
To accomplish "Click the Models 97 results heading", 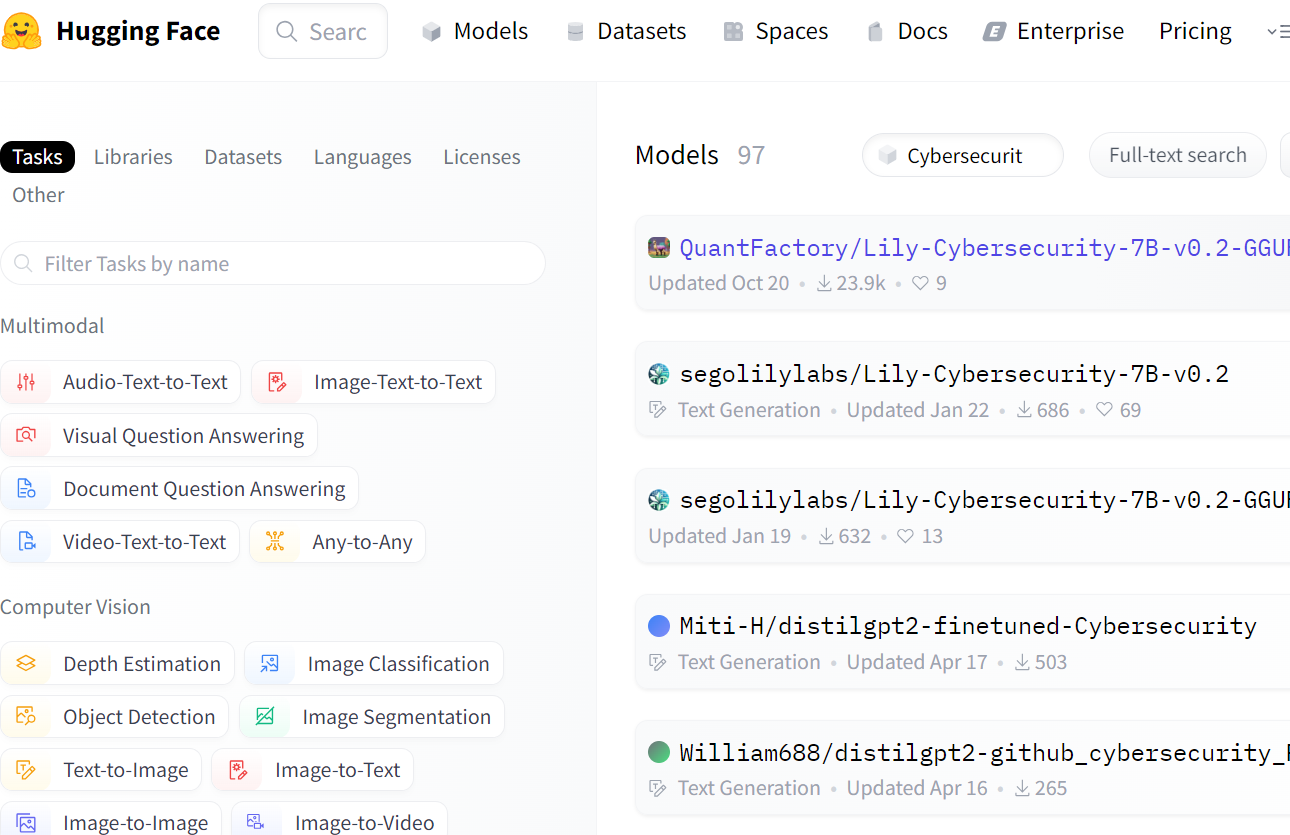I will (x=700, y=155).
